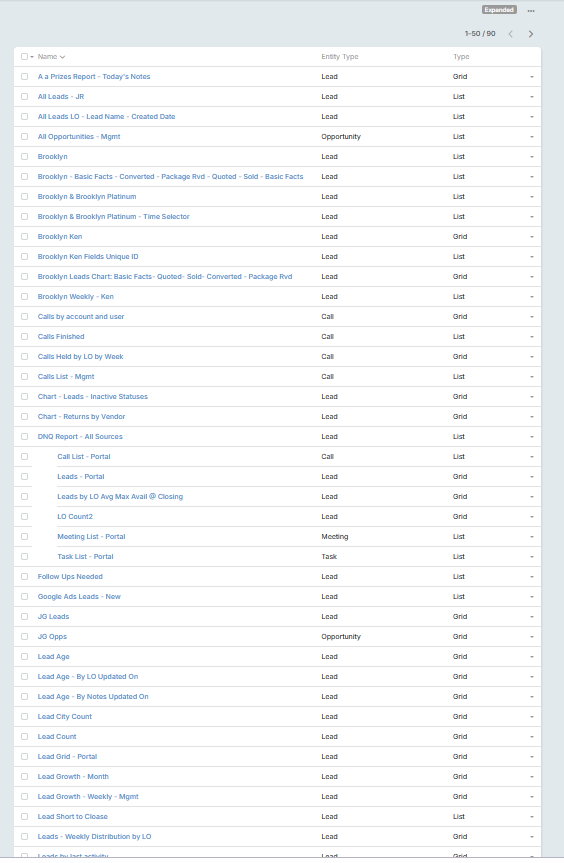Open Leads - Weekly Distribution by LO
Viewport: 564px width, 863px height.
click(94, 837)
